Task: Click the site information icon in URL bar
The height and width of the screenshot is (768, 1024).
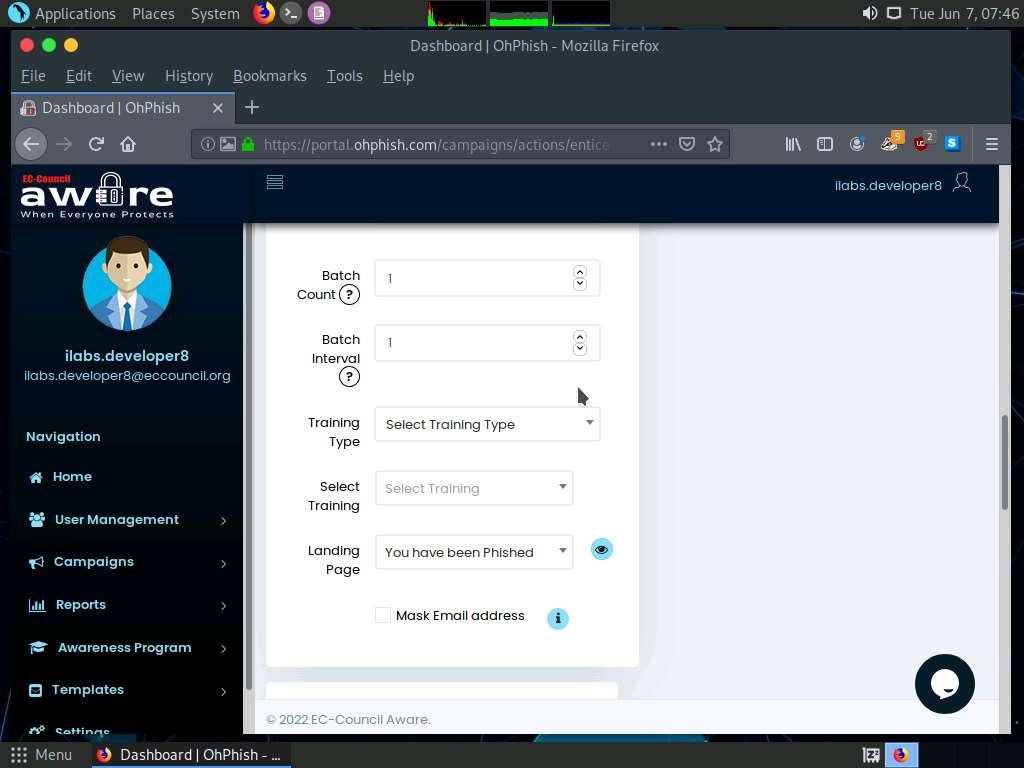Action: [207, 144]
